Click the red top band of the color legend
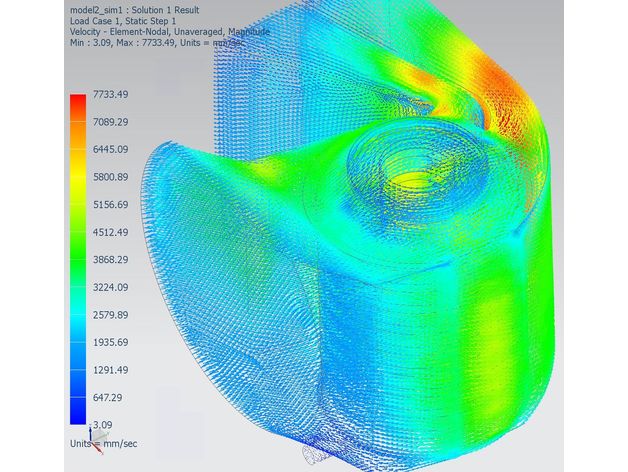The image size is (628, 472). point(78,108)
